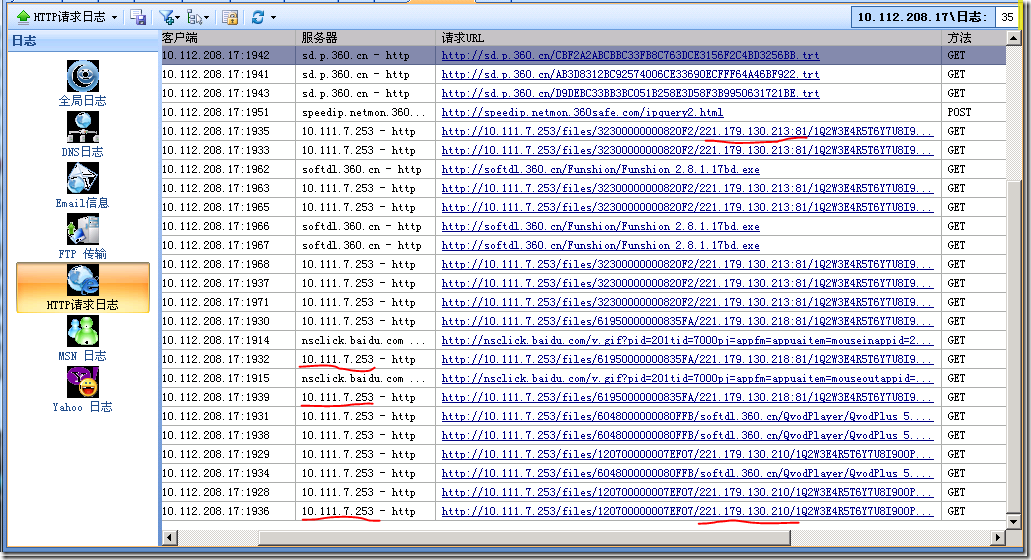Click the horizontal scrollbar thumb
The image size is (1031, 560).
click(524, 538)
